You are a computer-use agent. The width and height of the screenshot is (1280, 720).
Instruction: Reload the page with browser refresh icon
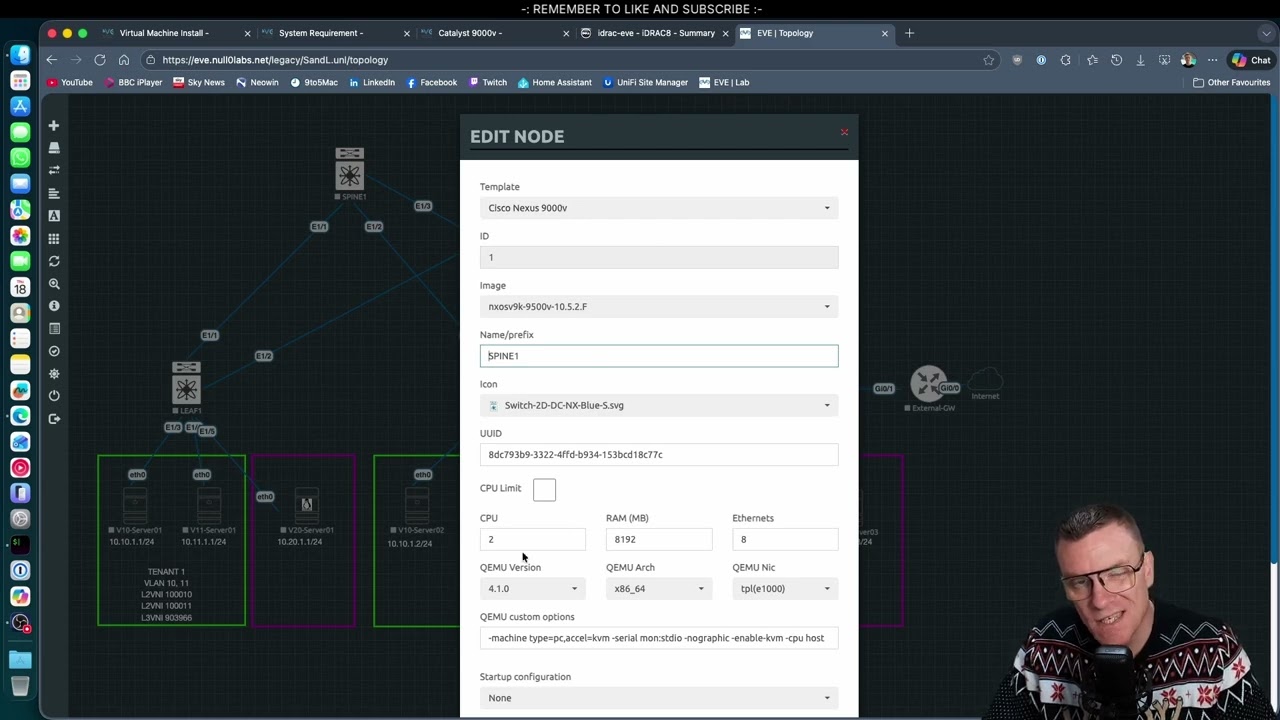pos(100,60)
